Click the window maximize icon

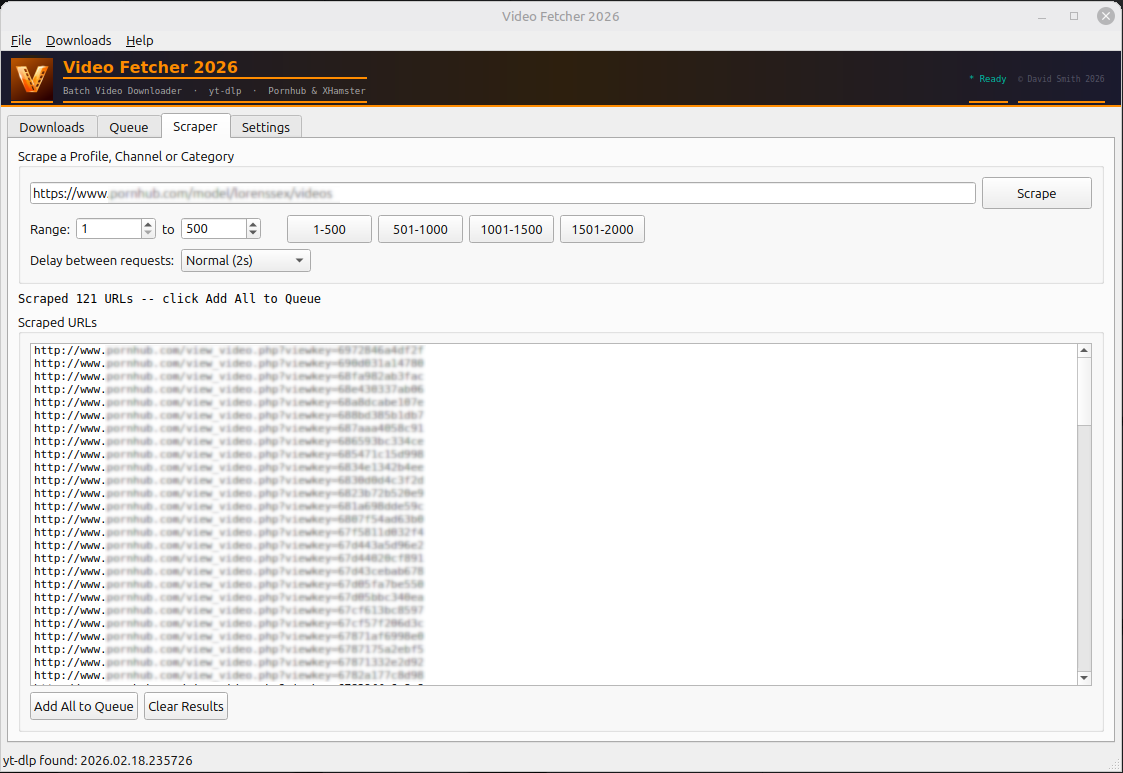1074,16
